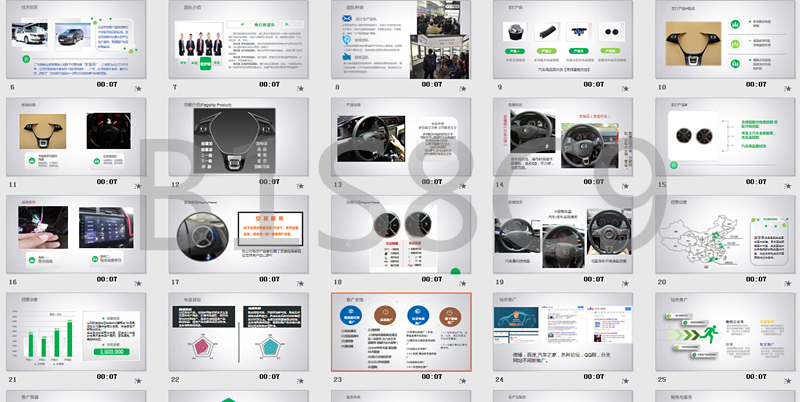
Task: Preview animation via slide 10's star icon
Action: [787, 89]
